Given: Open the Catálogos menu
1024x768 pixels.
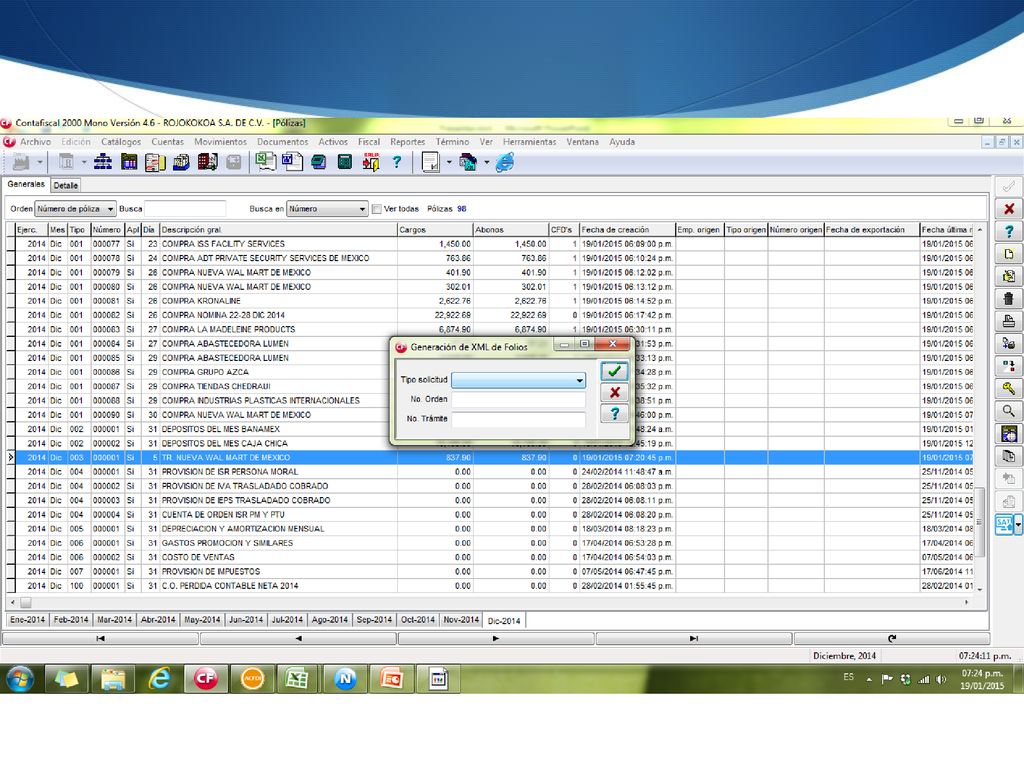Looking at the screenshot, I should tap(121, 142).
